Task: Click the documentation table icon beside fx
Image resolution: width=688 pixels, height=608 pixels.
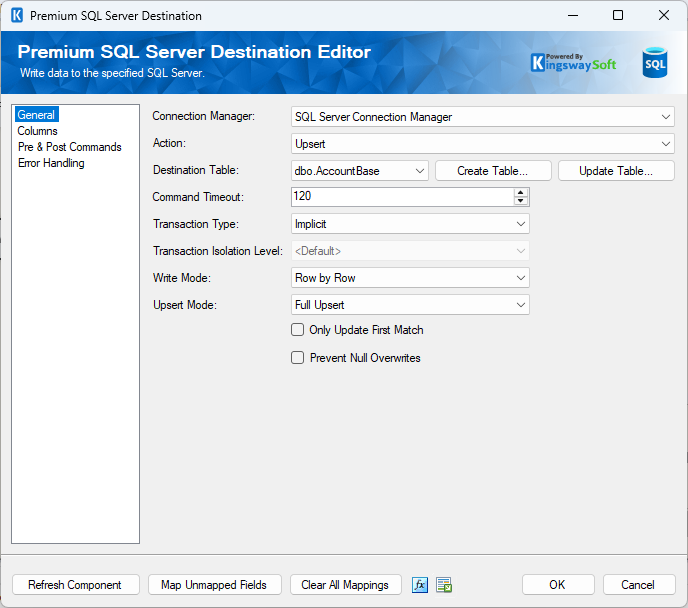Action: click(x=444, y=585)
